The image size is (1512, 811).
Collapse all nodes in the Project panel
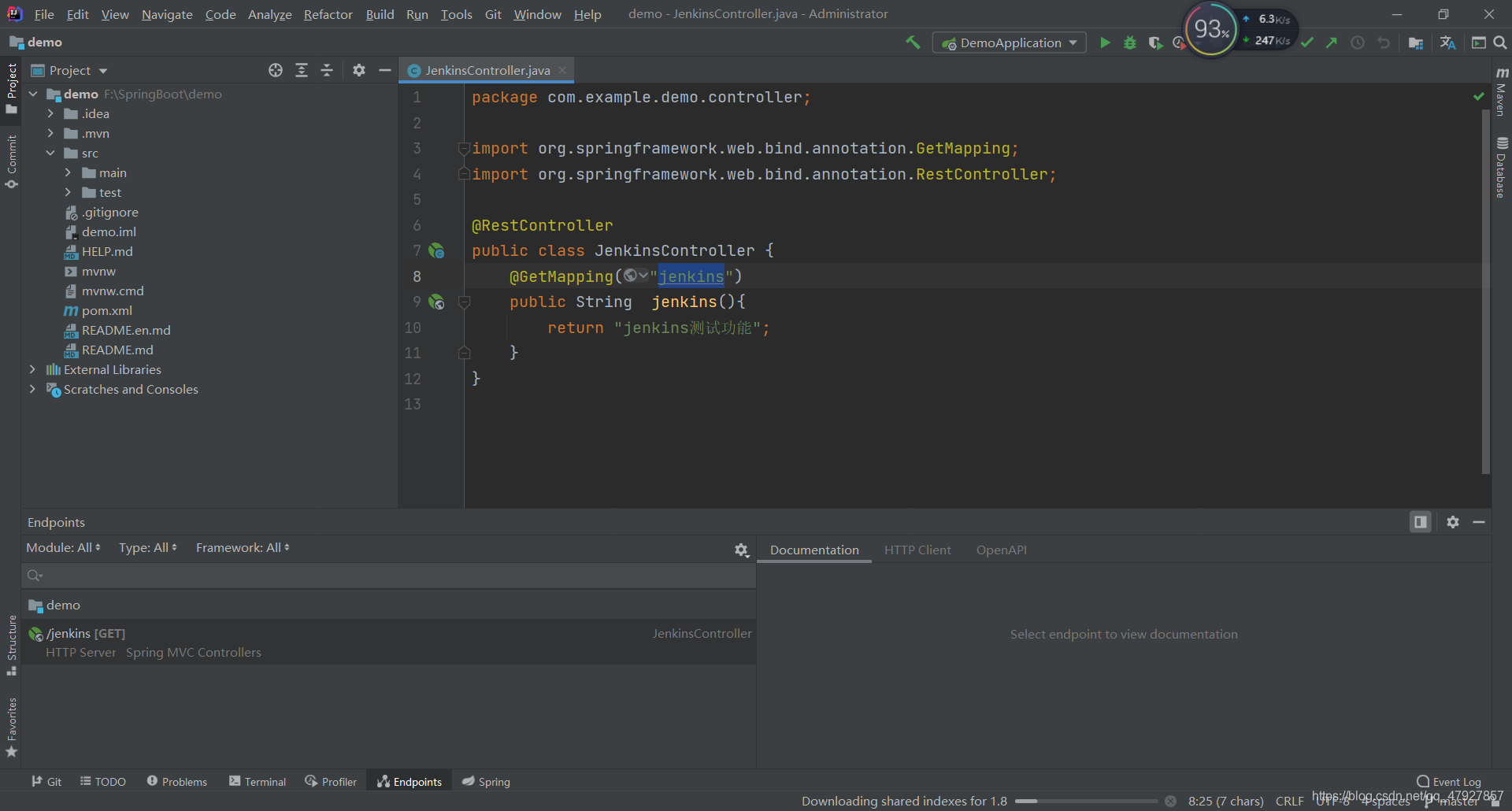point(327,70)
